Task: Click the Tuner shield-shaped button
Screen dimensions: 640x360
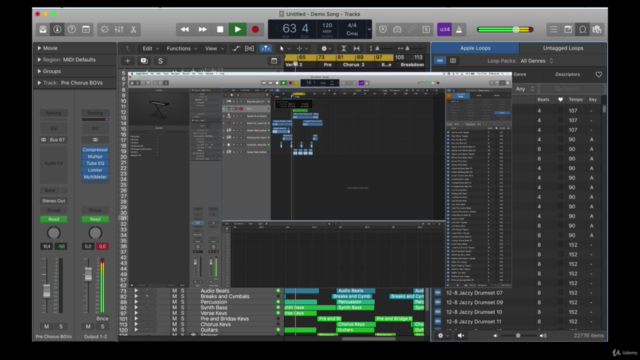Action: (x=383, y=29)
